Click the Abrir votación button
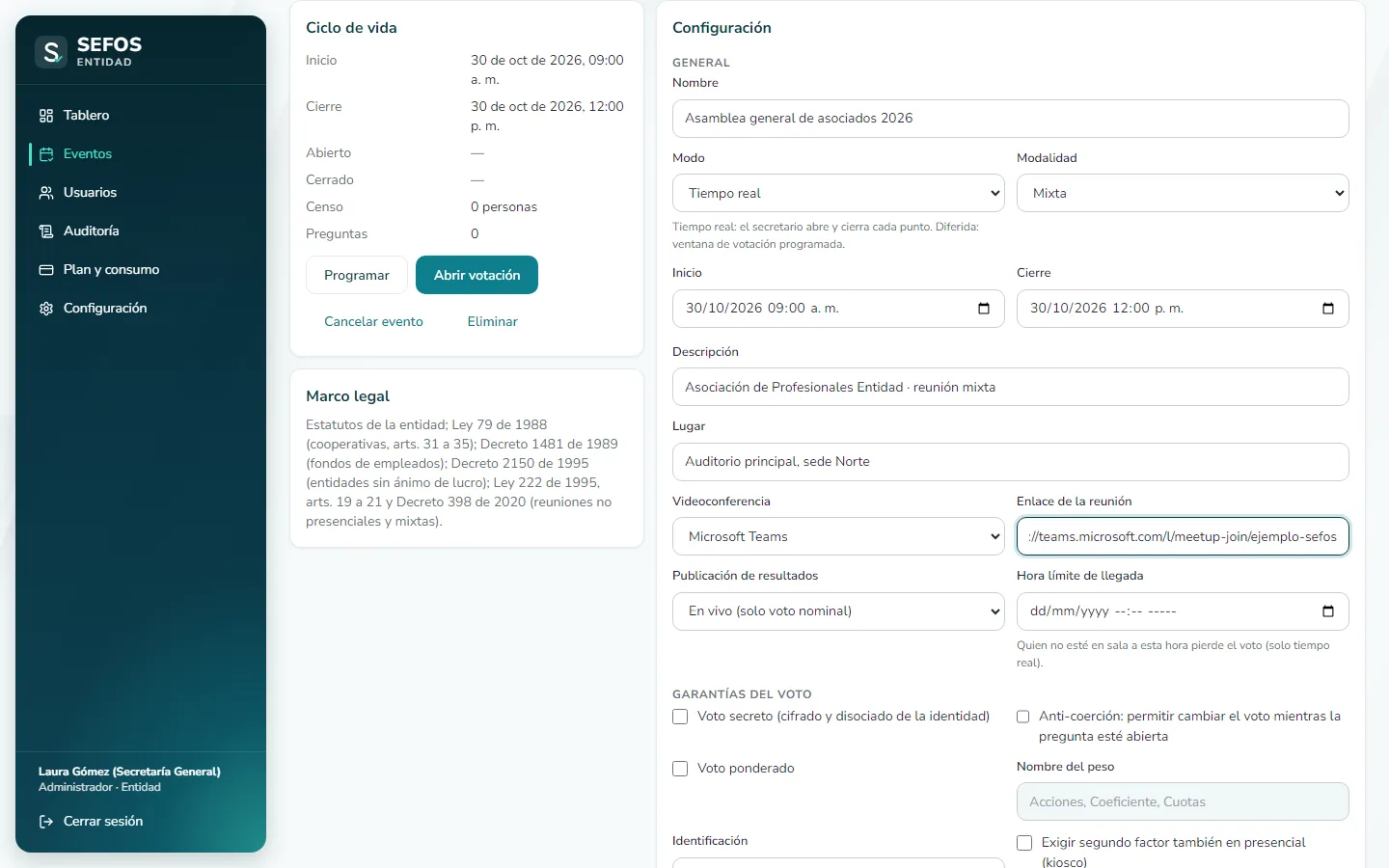1389x868 pixels. (x=477, y=275)
